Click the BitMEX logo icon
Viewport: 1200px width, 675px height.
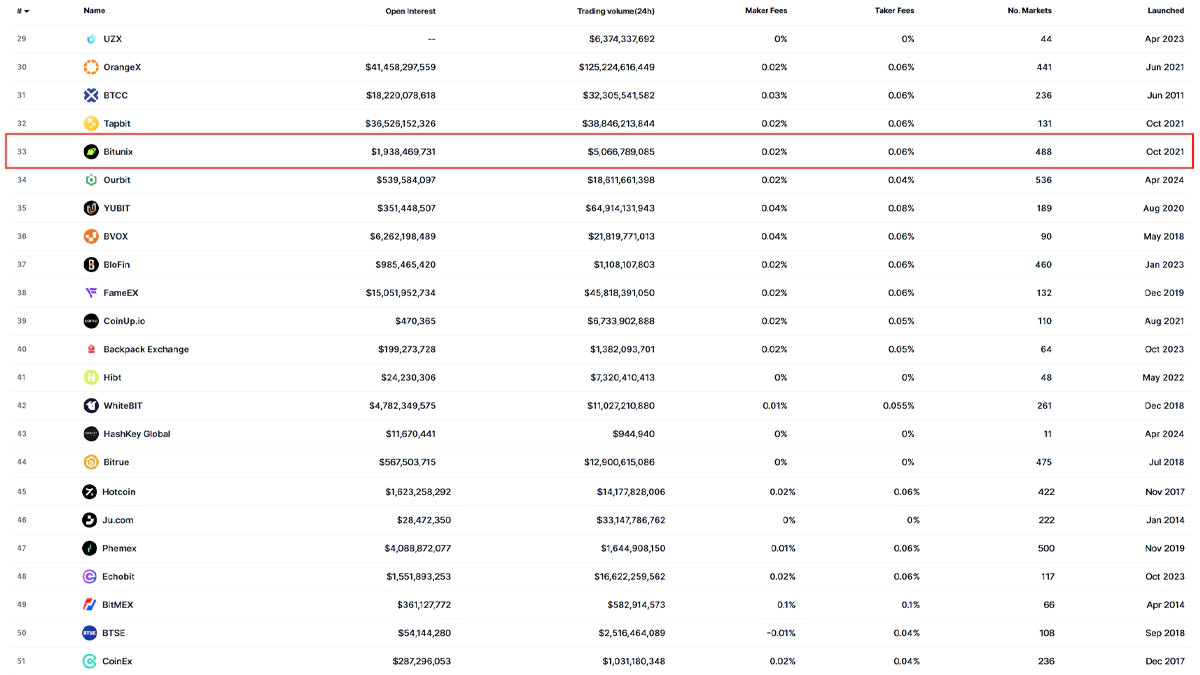[90, 605]
